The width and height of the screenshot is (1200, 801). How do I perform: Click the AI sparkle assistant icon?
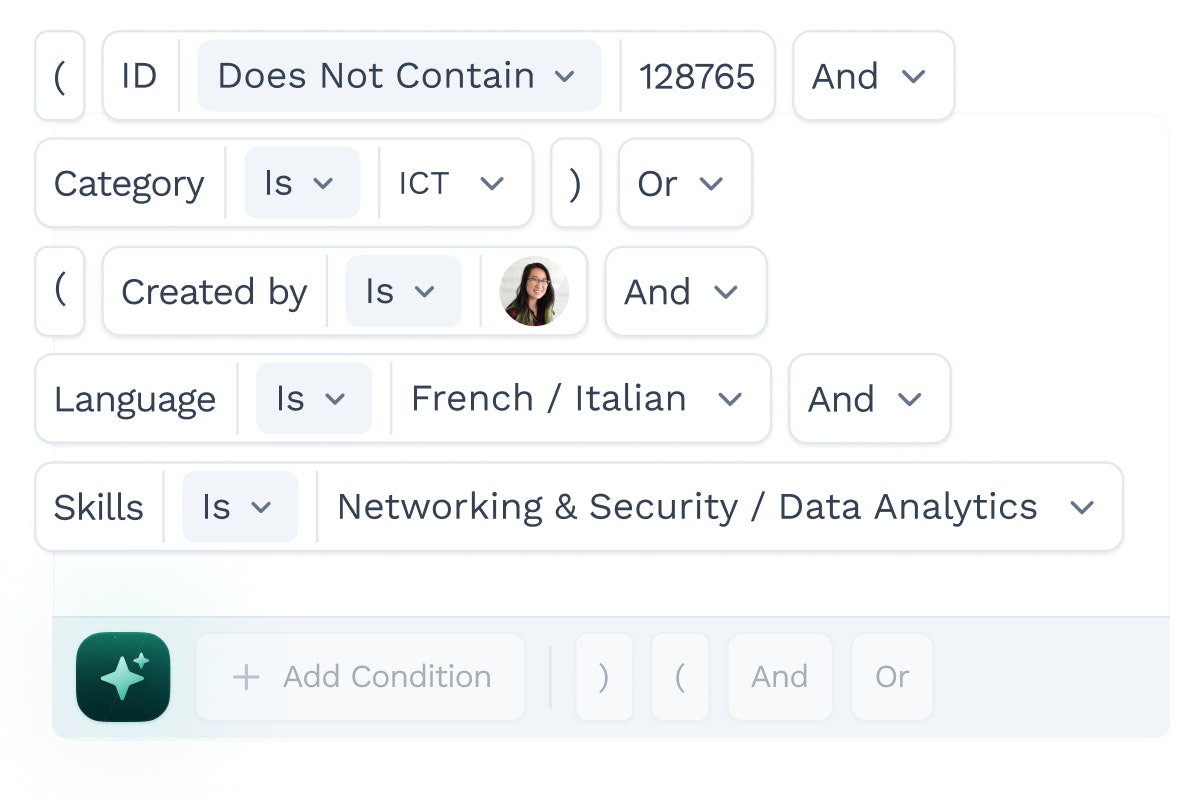pos(123,677)
